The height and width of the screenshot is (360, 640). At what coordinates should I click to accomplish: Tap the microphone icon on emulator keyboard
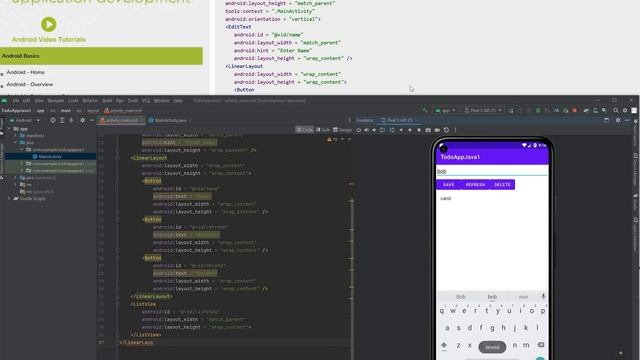[x=543, y=296]
